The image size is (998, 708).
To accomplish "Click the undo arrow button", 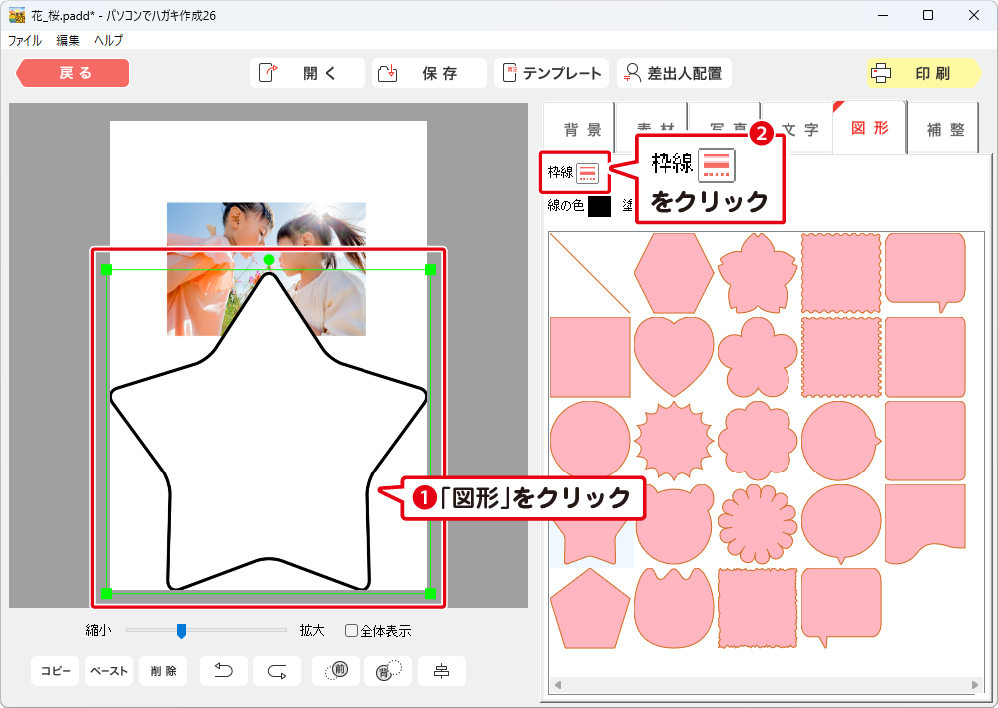I will (x=224, y=671).
